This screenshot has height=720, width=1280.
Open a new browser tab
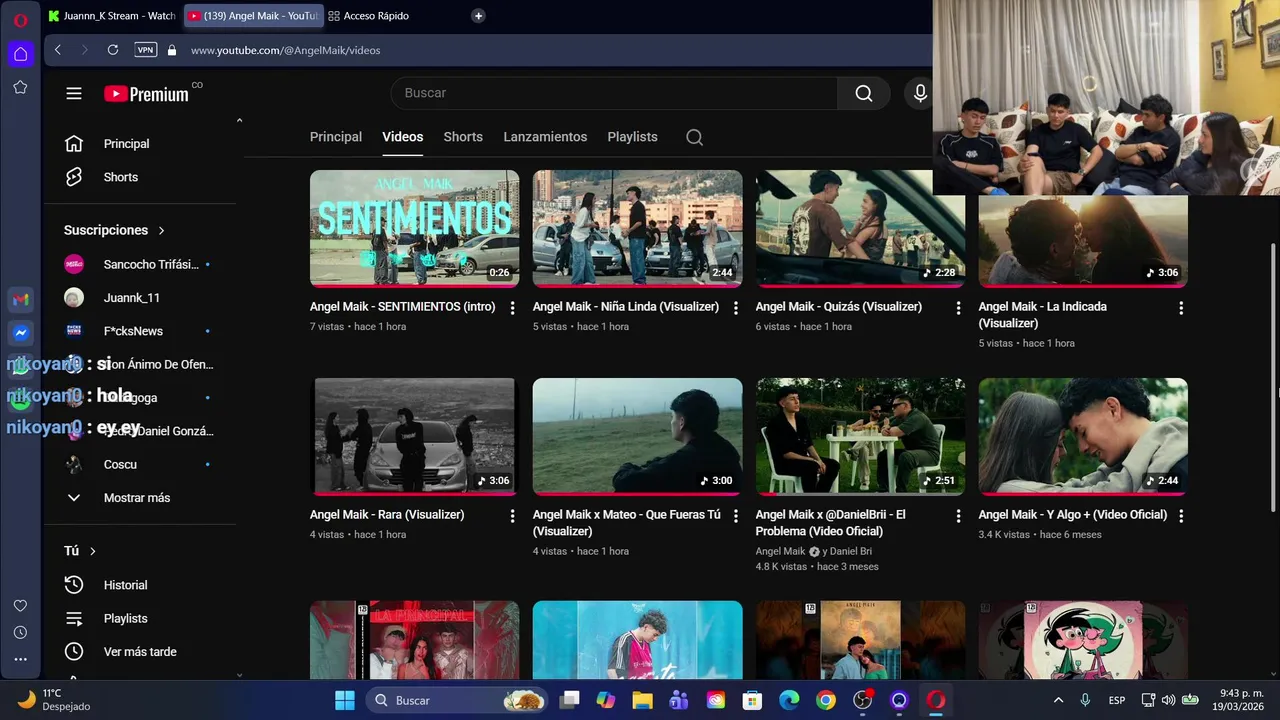point(478,16)
